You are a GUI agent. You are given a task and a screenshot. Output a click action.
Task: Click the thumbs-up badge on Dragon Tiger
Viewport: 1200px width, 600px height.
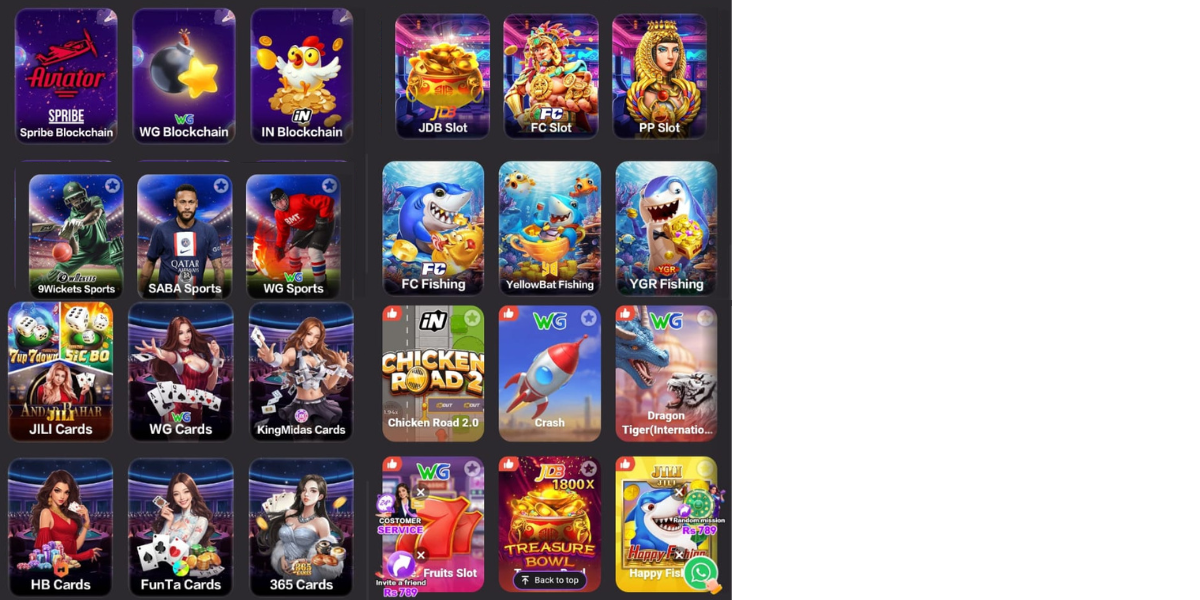click(625, 314)
